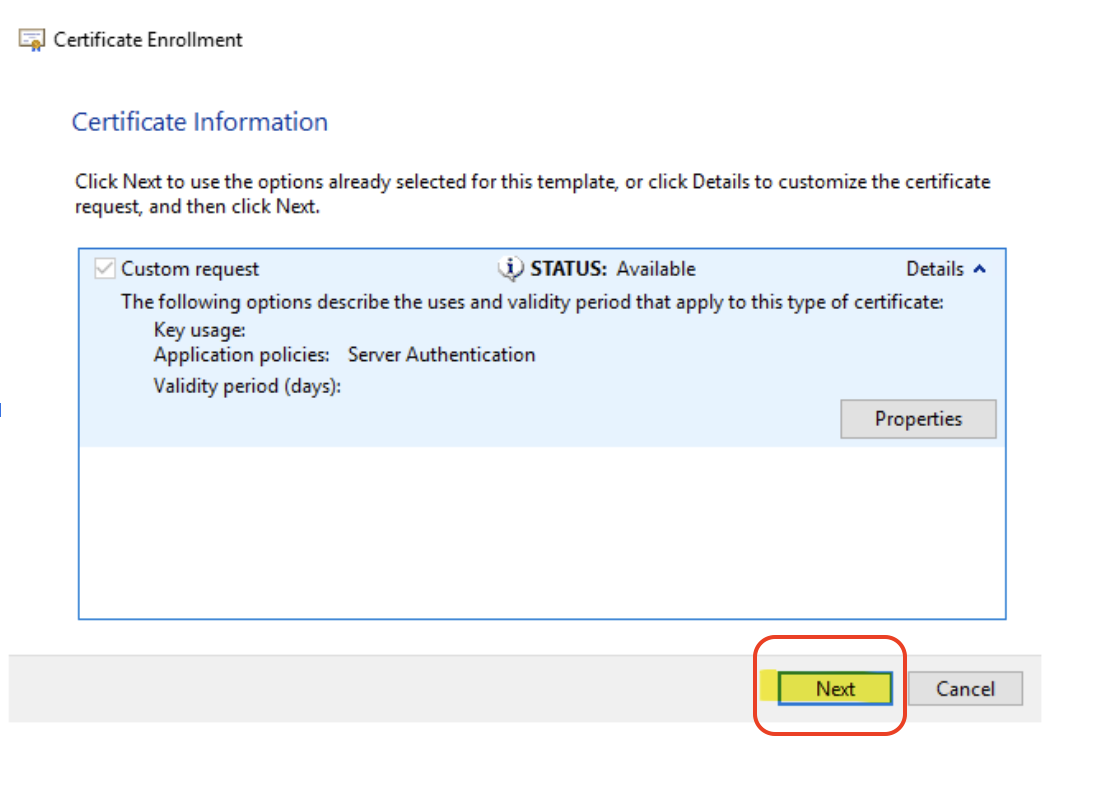The image size is (1096, 796).
Task: Click the STATUS information icon
Action: tap(510, 268)
